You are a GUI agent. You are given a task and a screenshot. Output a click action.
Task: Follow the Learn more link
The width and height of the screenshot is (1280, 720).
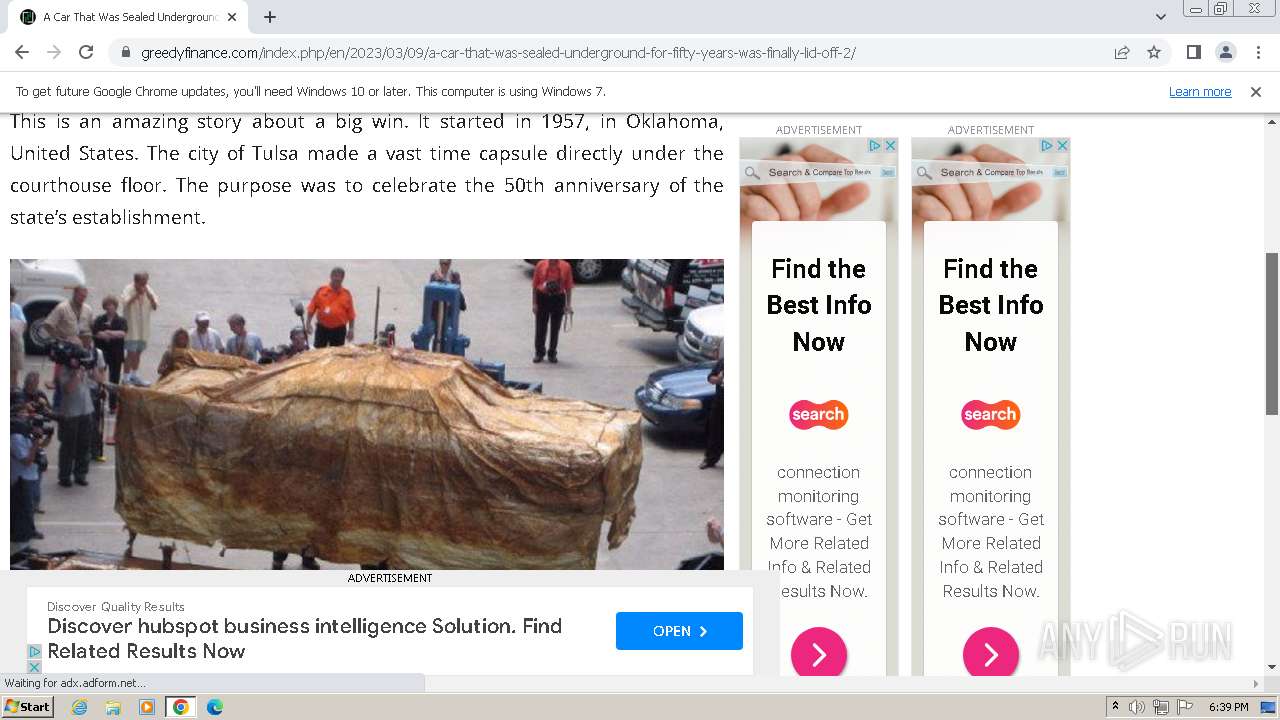(x=1200, y=92)
